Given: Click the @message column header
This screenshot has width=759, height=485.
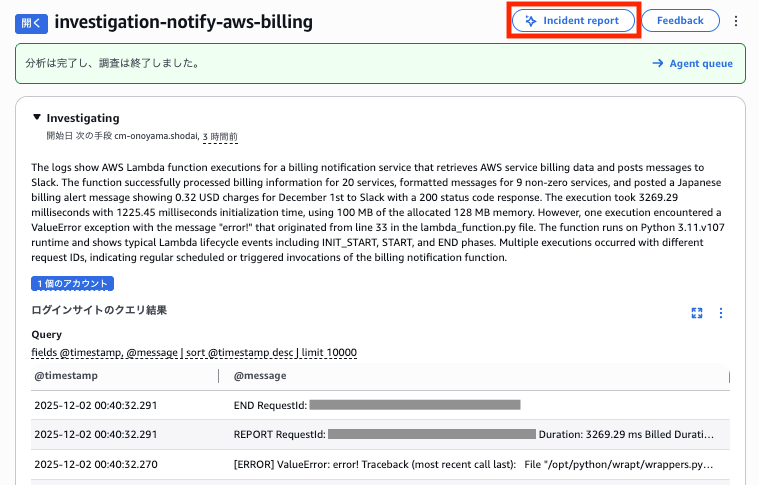Looking at the screenshot, I should tap(260, 376).
